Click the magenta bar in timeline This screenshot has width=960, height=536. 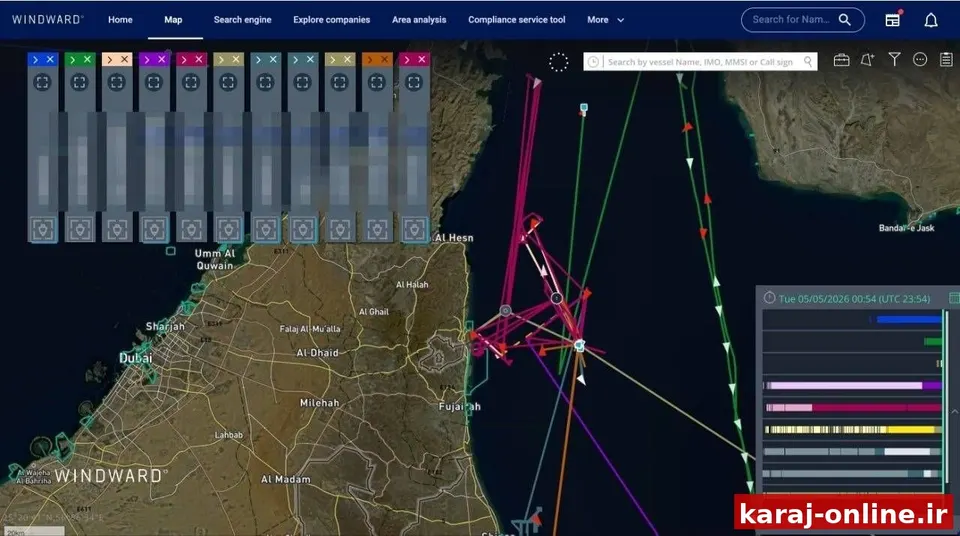(853, 407)
